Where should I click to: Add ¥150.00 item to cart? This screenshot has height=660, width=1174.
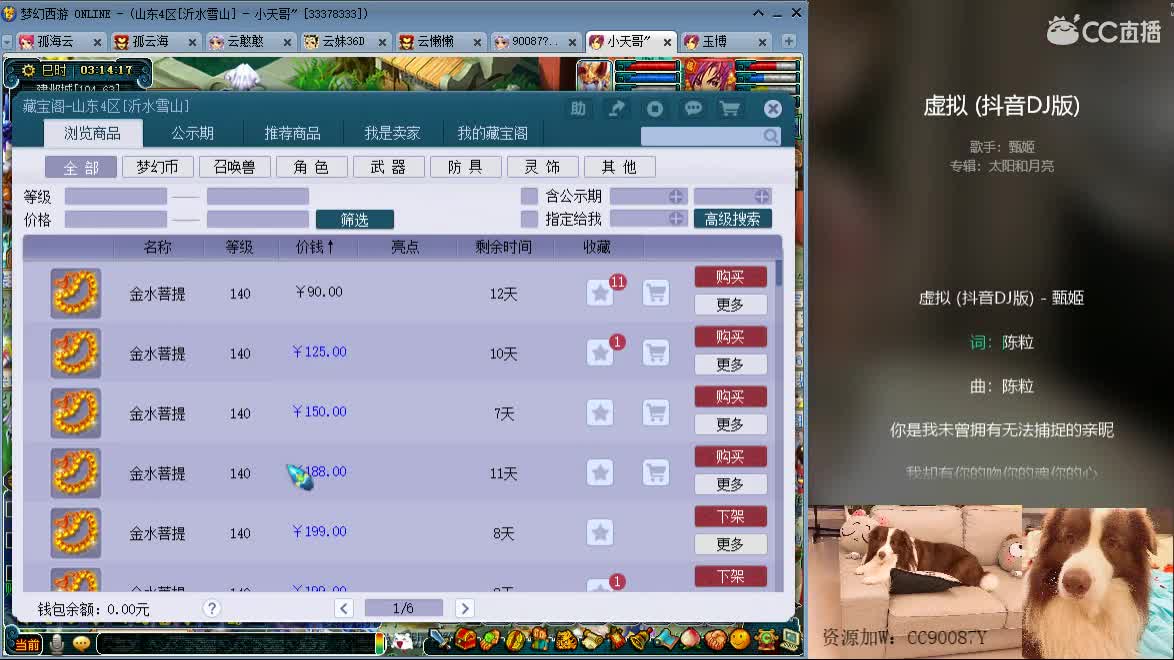656,413
